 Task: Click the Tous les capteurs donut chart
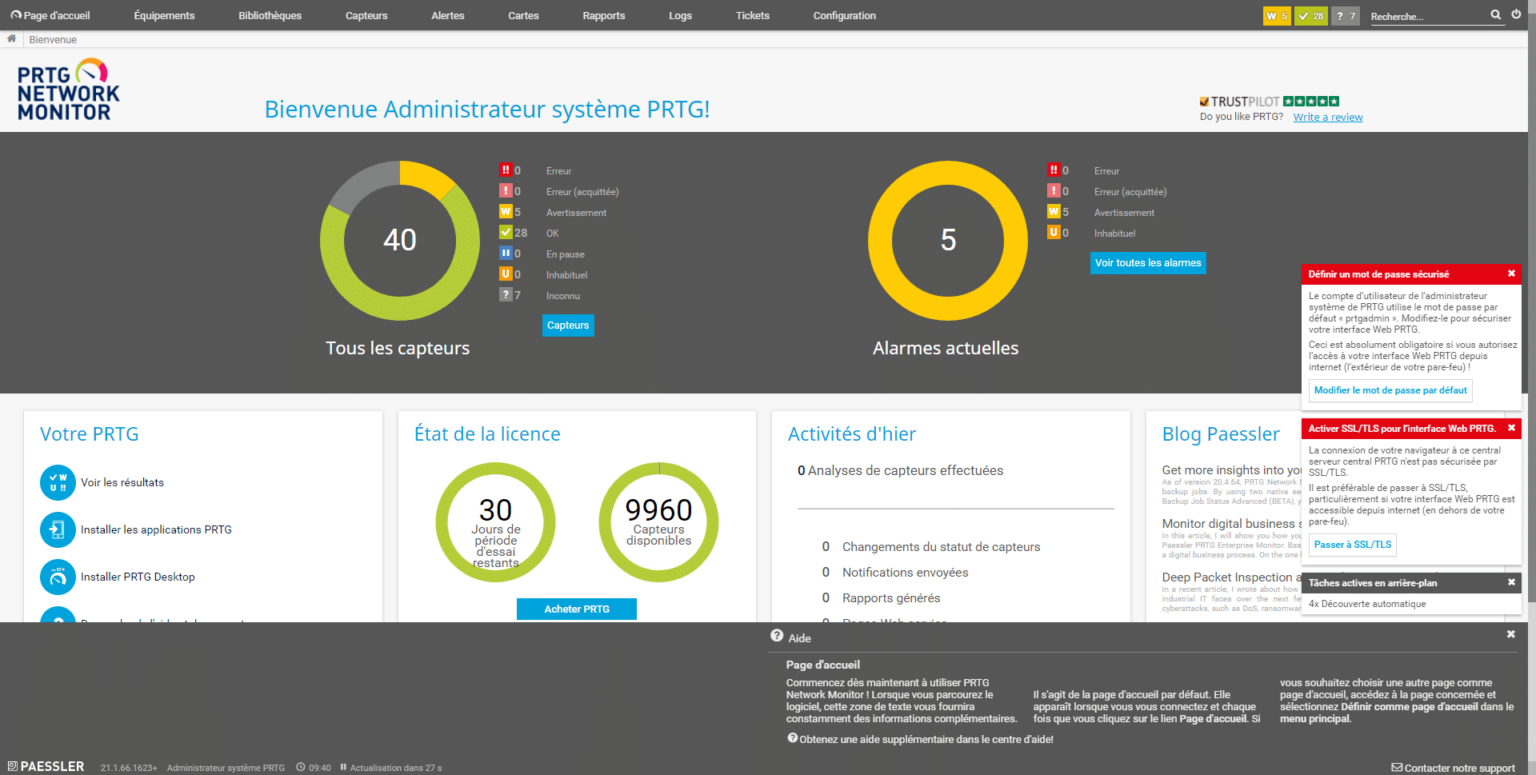(399, 240)
